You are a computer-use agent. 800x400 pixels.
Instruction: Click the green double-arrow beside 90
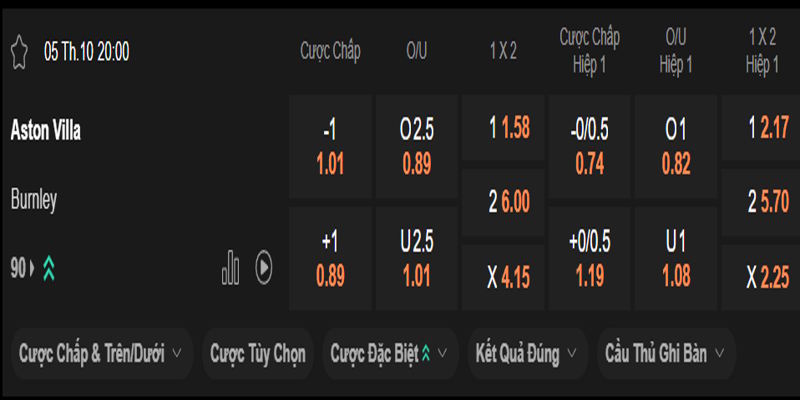(x=48, y=268)
